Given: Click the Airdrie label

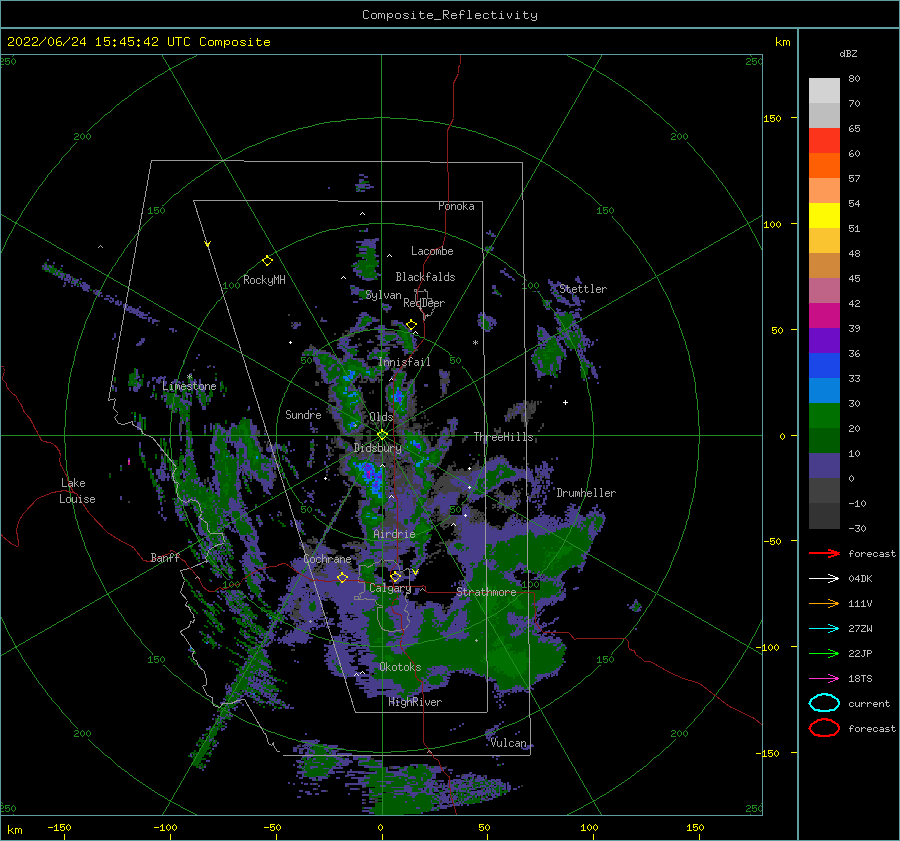Looking at the screenshot, I should [394, 534].
